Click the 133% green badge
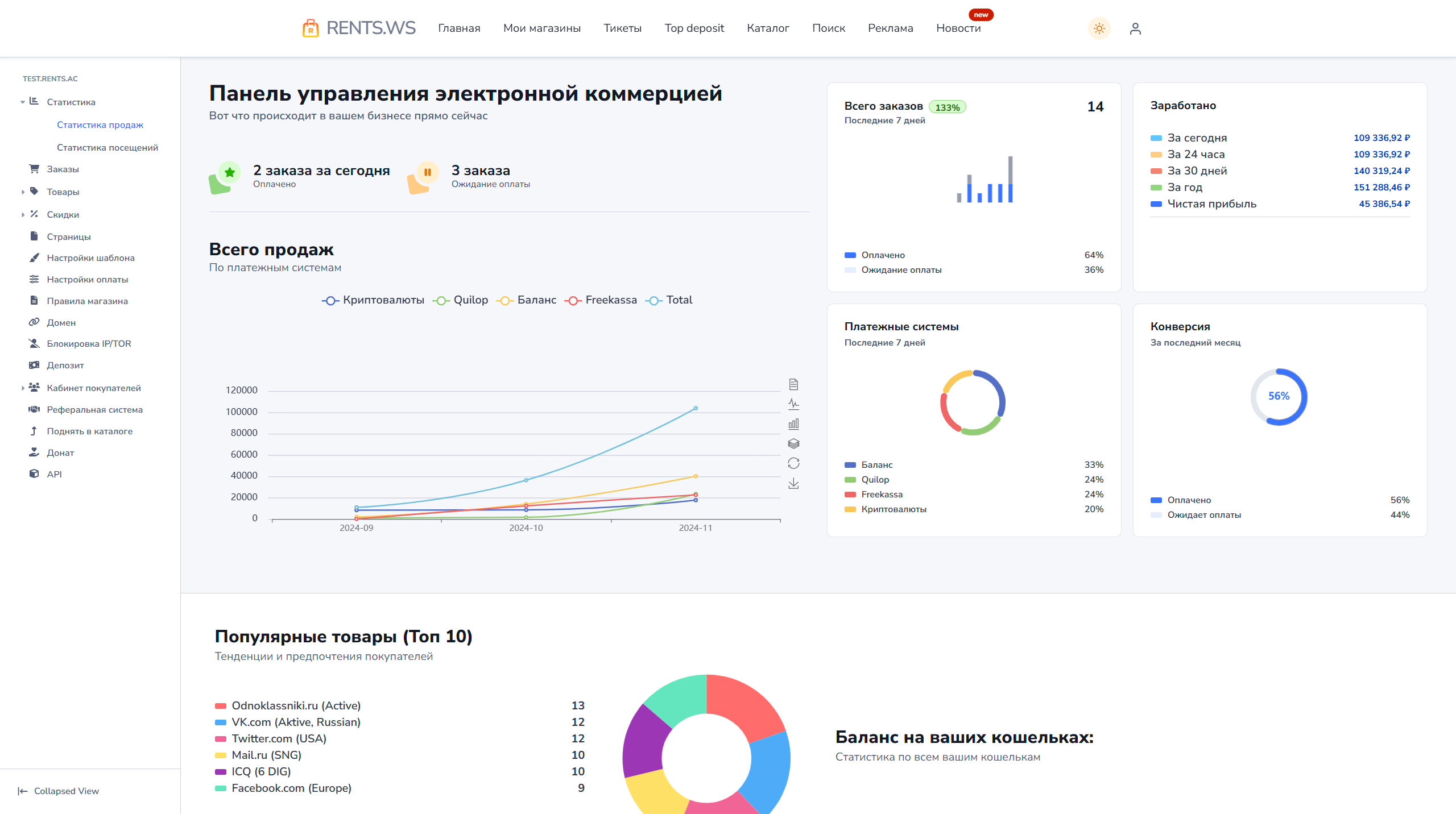The width and height of the screenshot is (1456, 814). pos(947,107)
